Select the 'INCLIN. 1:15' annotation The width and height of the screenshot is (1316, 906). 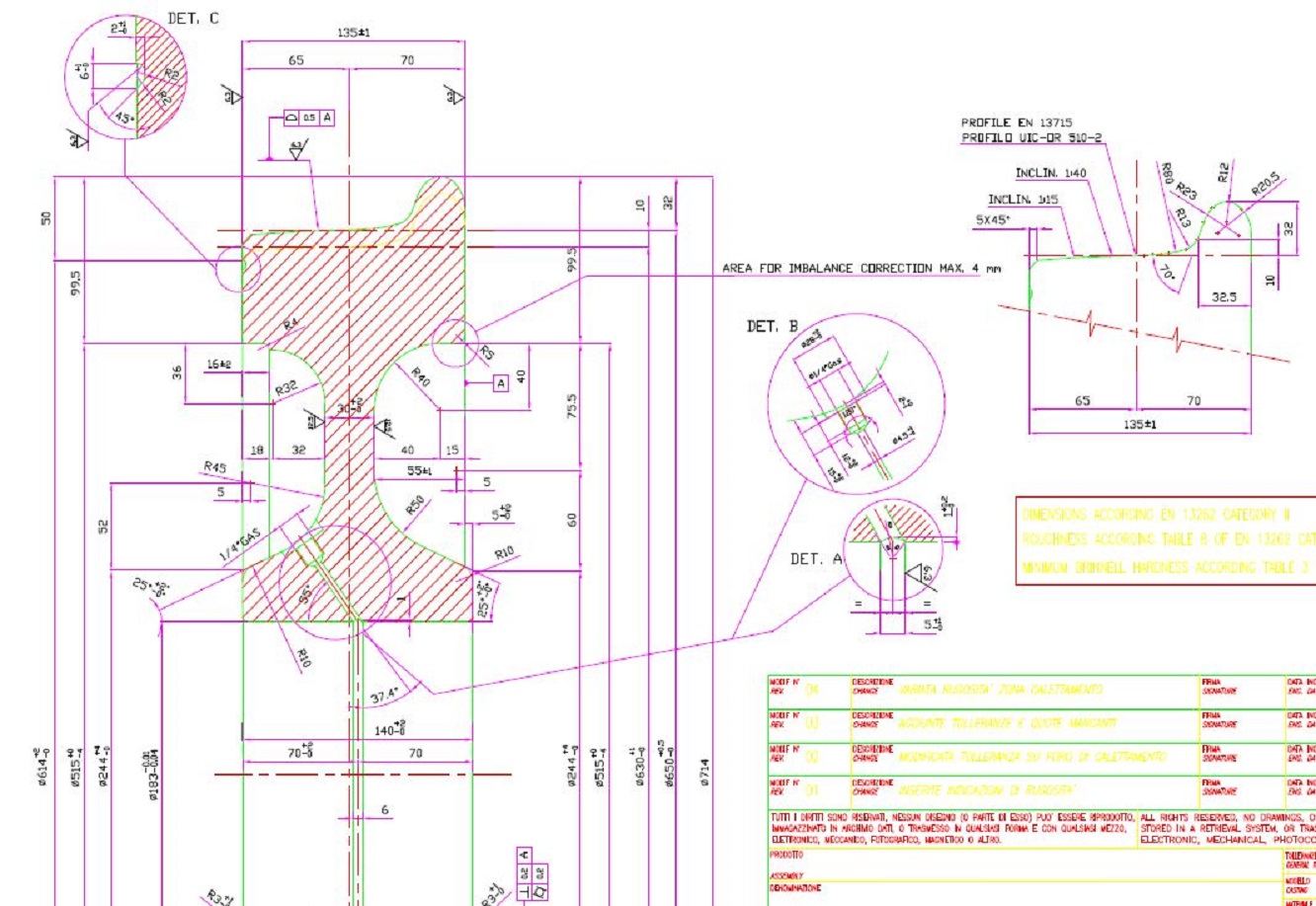[x=1023, y=199]
